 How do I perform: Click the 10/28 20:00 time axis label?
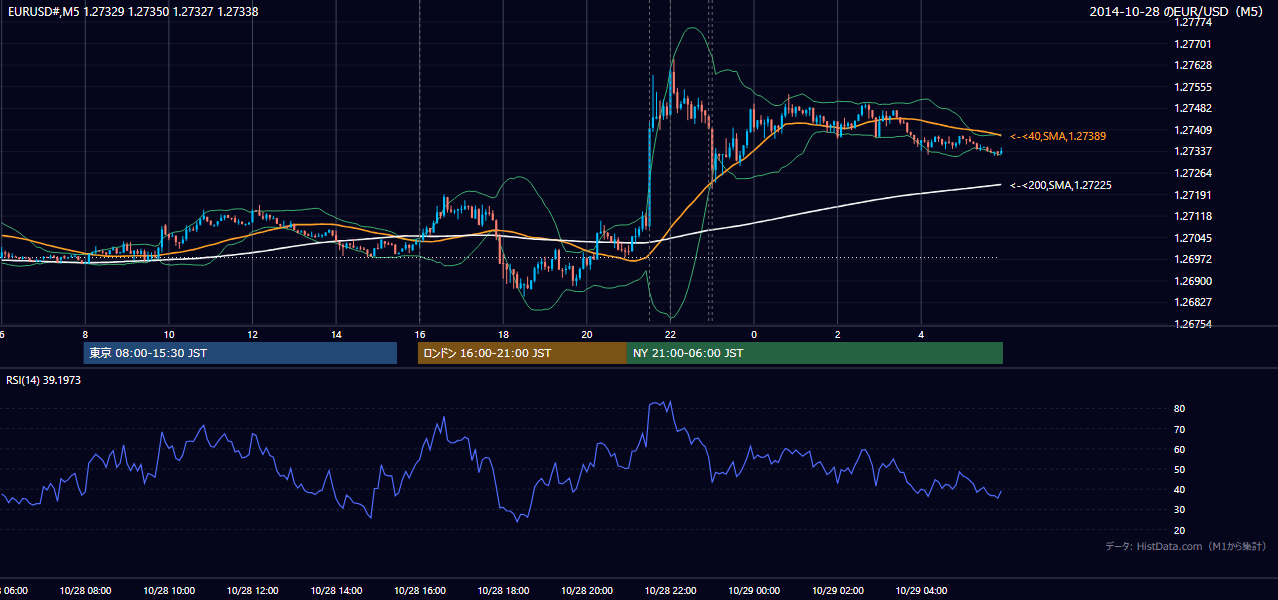586,591
